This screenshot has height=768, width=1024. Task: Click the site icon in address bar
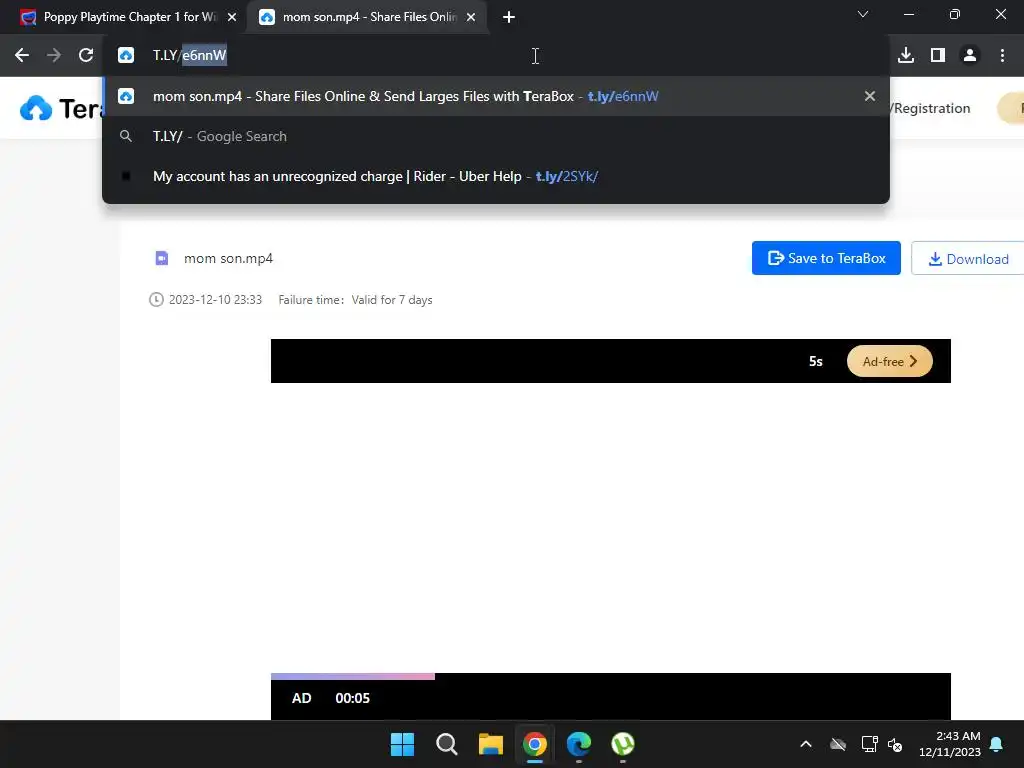click(x=126, y=56)
